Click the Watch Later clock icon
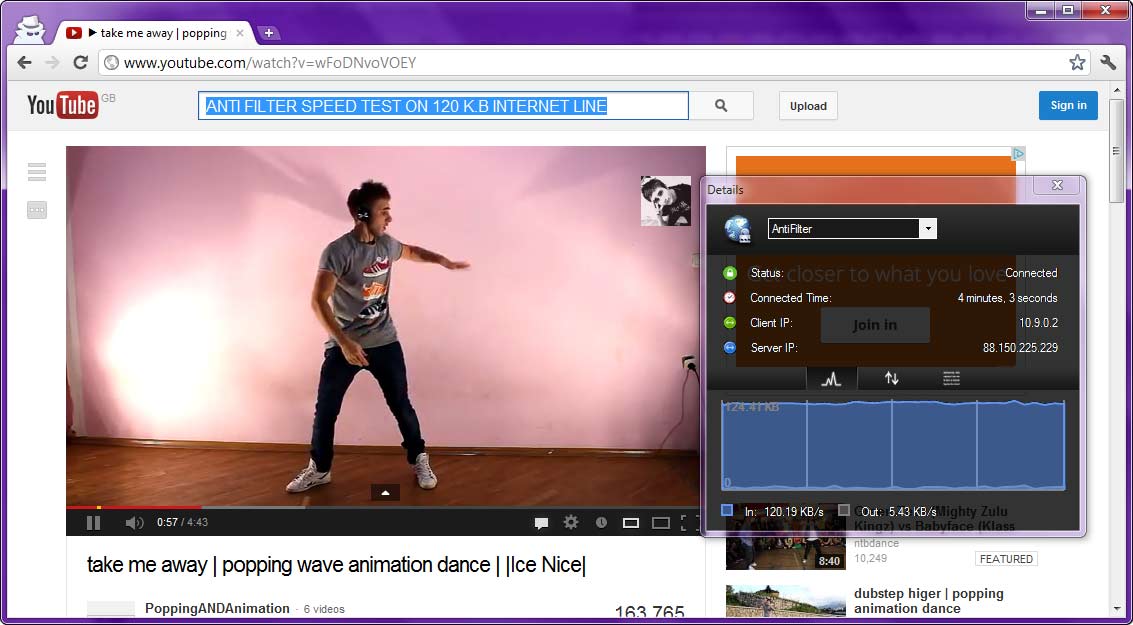 pyautogui.click(x=601, y=522)
